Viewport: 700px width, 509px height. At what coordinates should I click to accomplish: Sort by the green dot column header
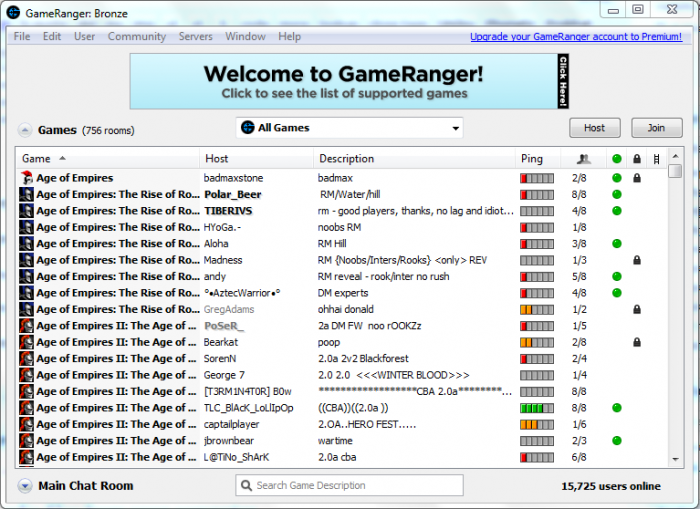(617, 159)
